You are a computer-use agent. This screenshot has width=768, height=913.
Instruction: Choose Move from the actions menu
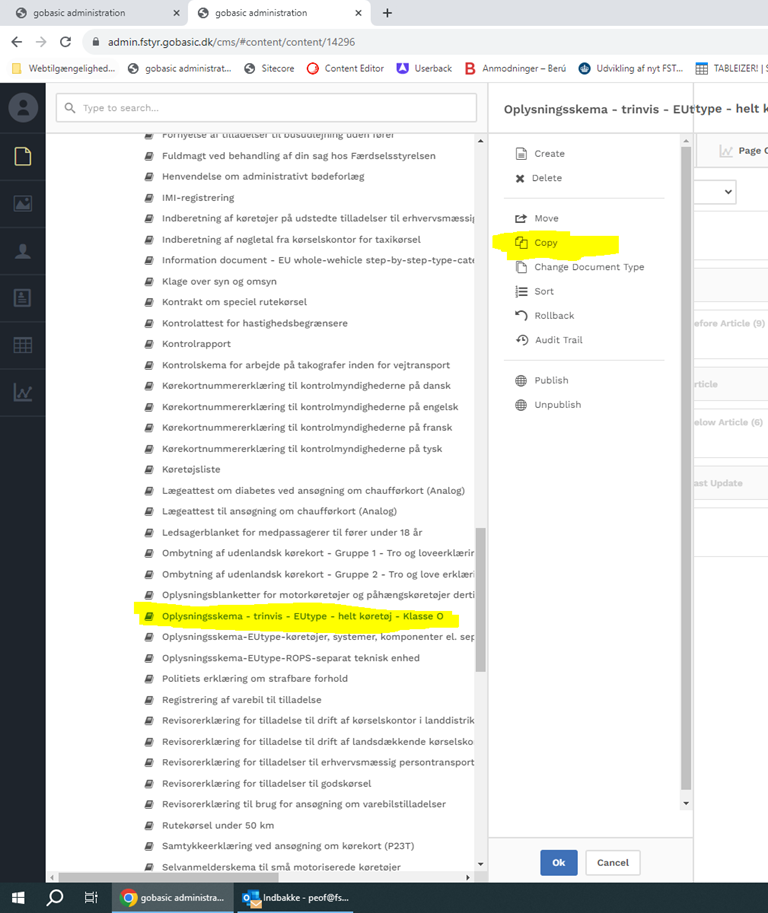(x=546, y=218)
